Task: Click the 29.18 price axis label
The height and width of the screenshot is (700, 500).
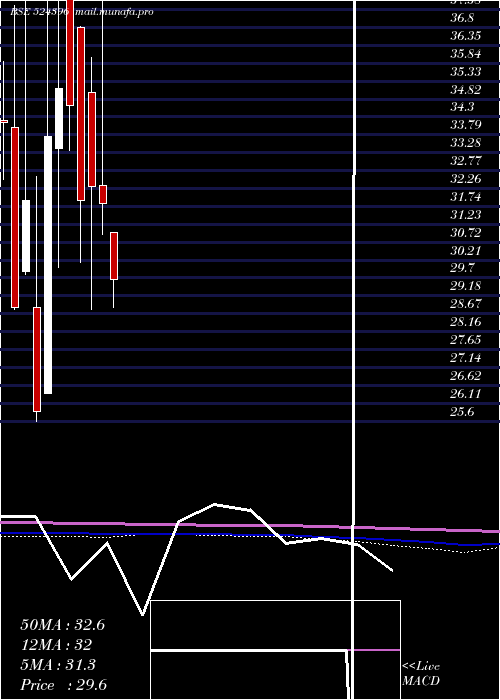Action: coord(466,286)
